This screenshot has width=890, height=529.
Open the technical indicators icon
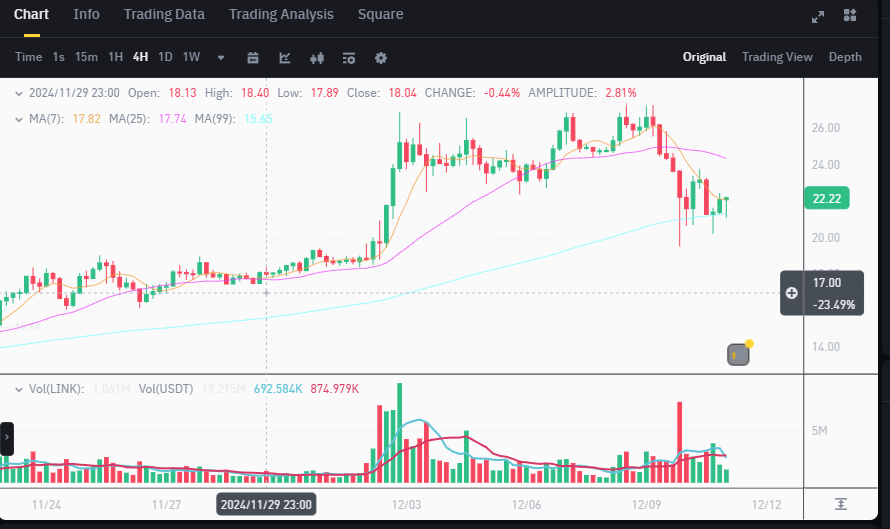pos(349,57)
